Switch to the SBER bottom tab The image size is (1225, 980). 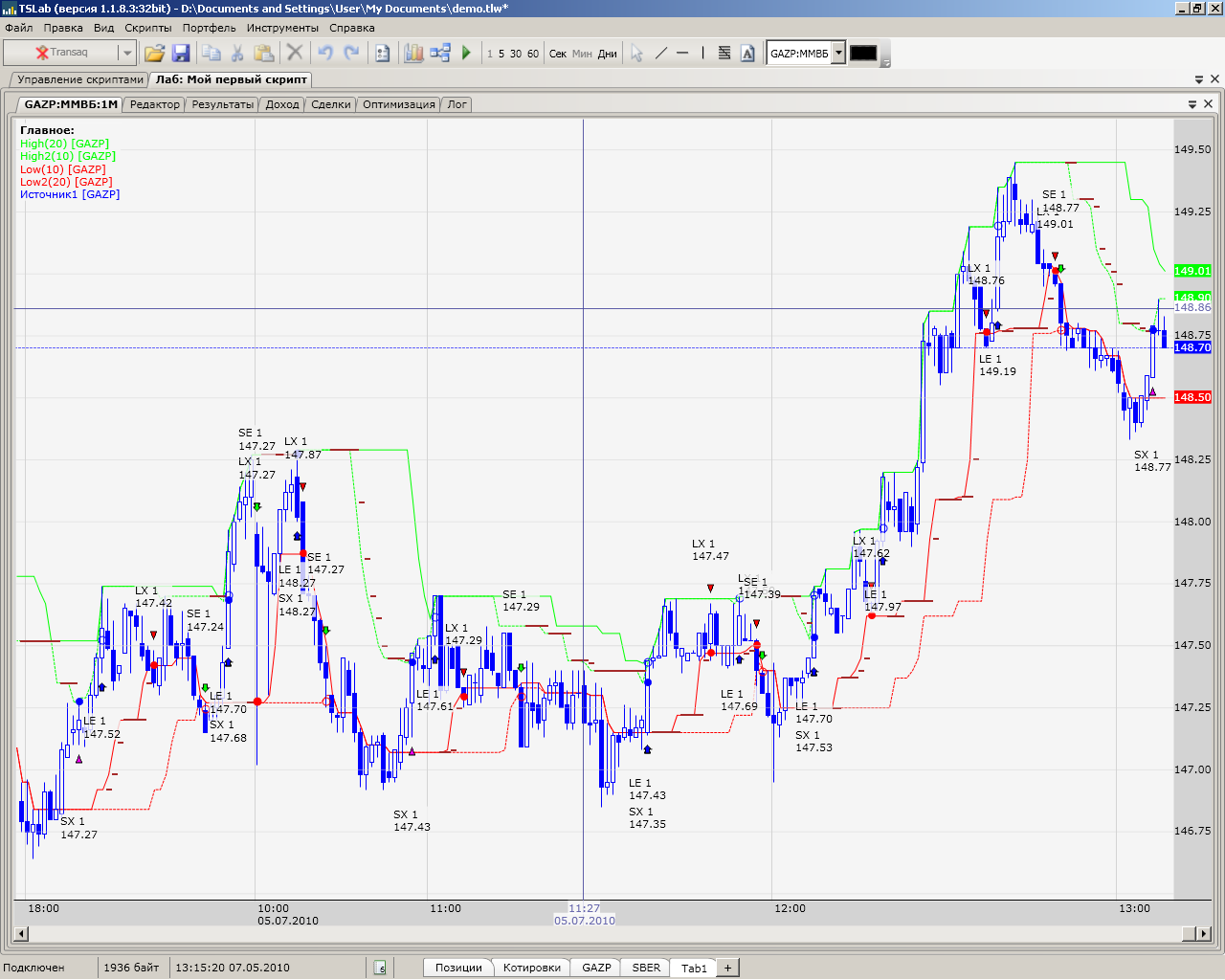(x=646, y=968)
